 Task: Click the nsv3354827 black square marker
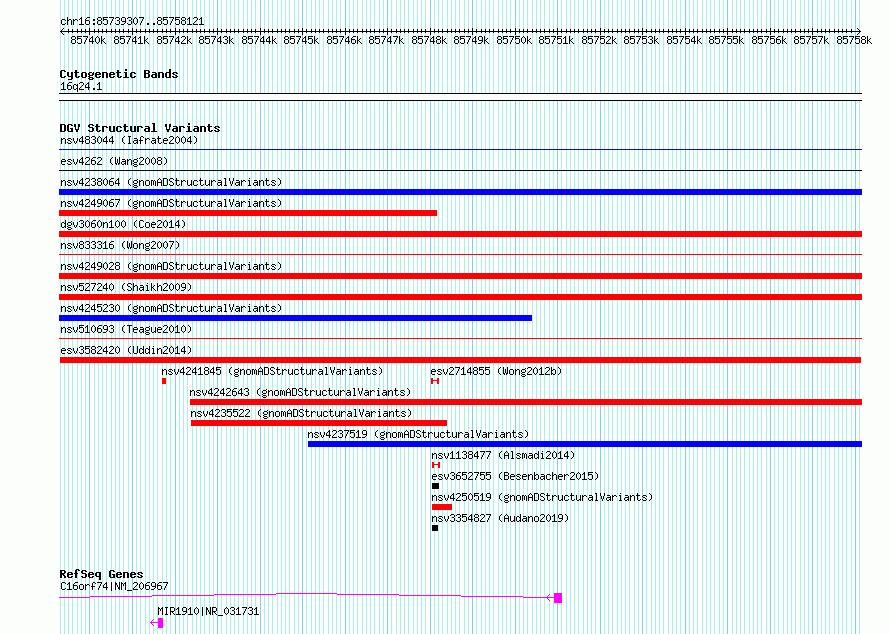[435, 528]
